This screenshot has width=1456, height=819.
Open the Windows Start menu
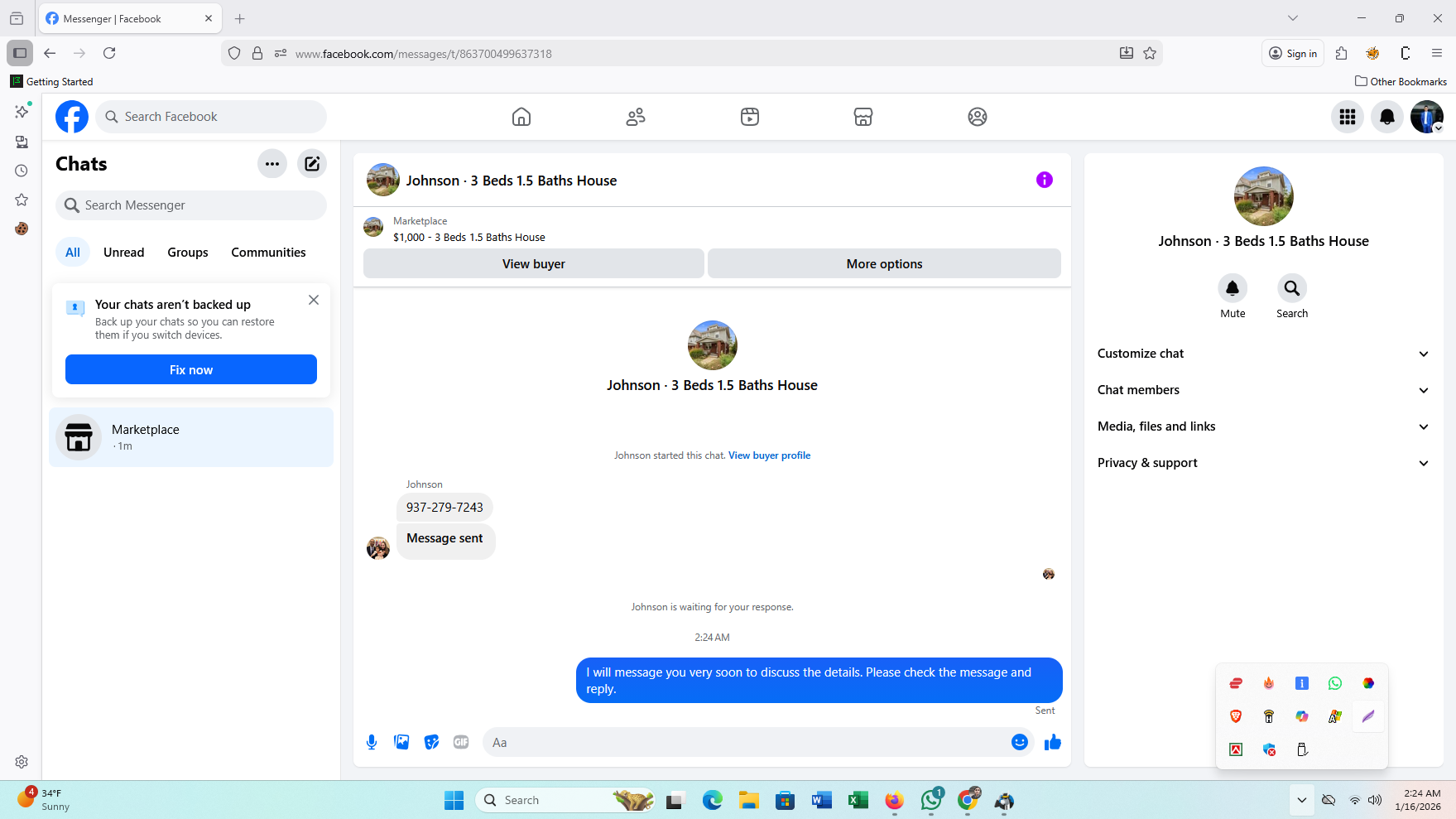click(x=454, y=800)
